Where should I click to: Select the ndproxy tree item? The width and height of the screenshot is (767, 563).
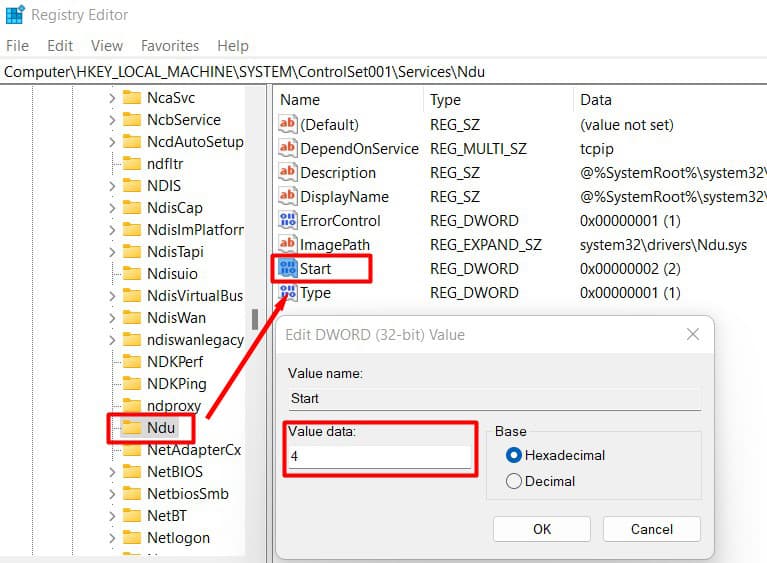(x=174, y=405)
